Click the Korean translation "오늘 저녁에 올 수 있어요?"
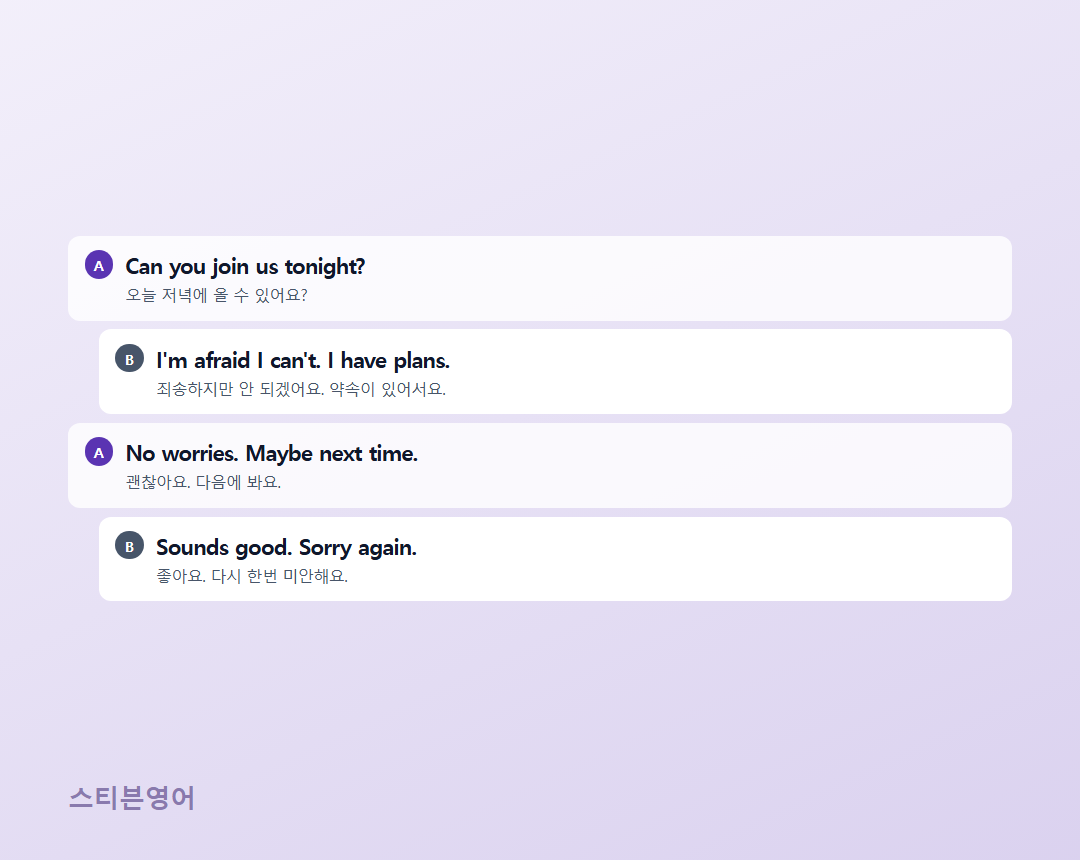This screenshot has width=1080, height=860. pyautogui.click(x=216, y=295)
